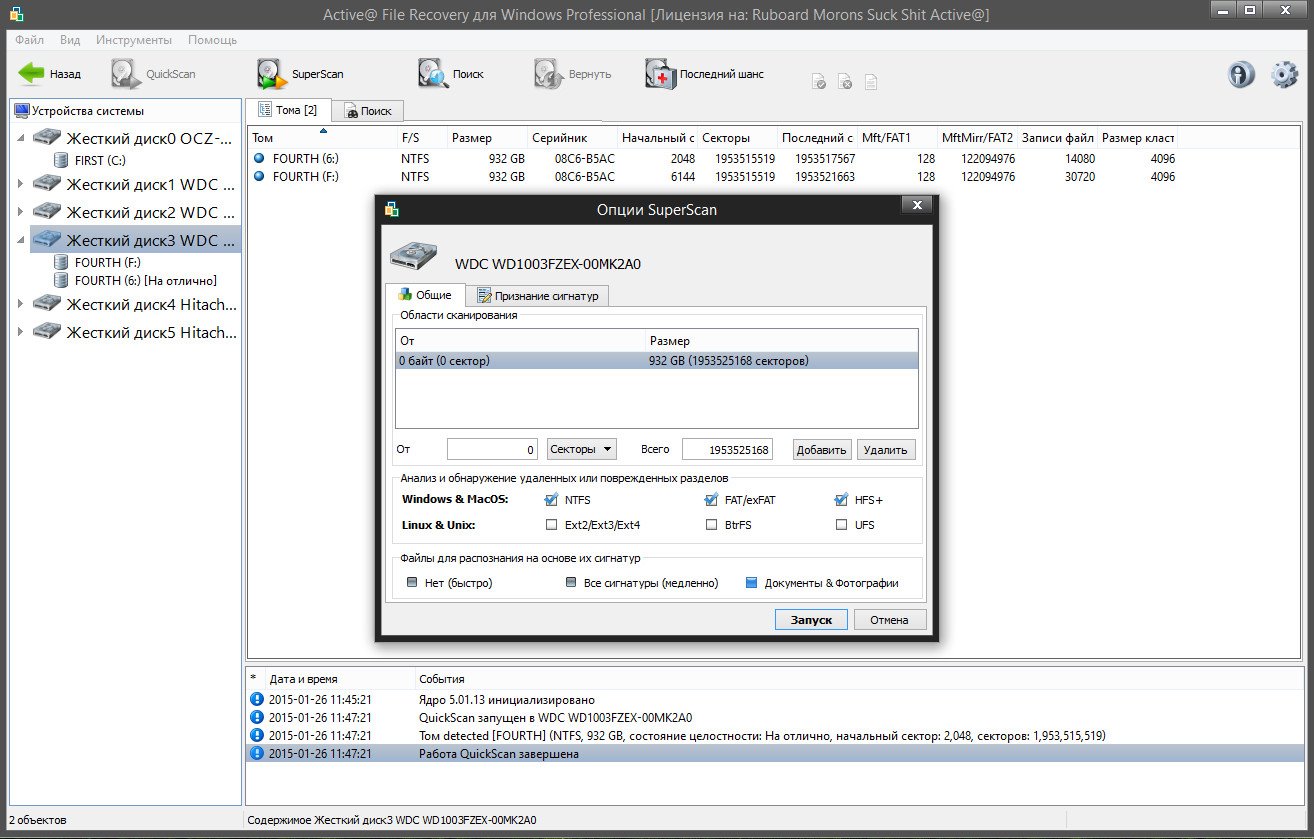1314x839 pixels.
Task: Open the Вид menu
Action: 70,40
